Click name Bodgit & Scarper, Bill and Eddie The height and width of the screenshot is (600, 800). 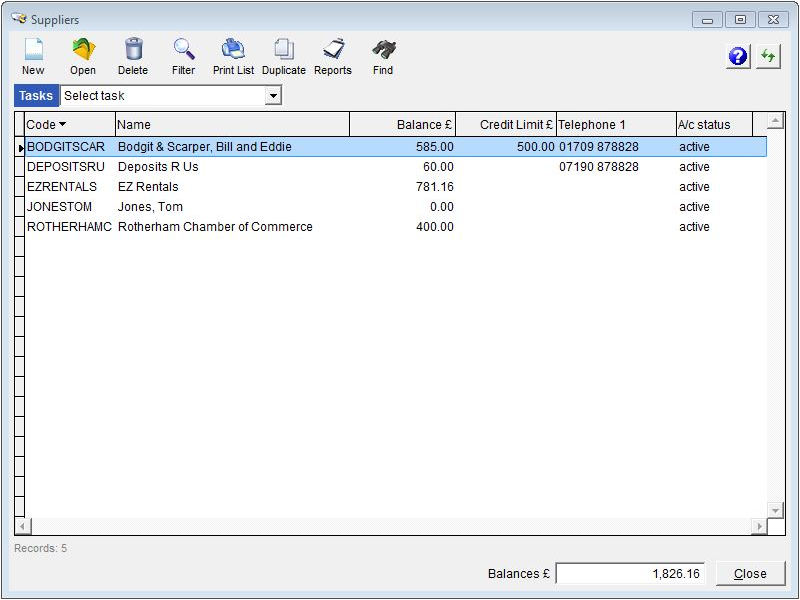click(x=205, y=147)
